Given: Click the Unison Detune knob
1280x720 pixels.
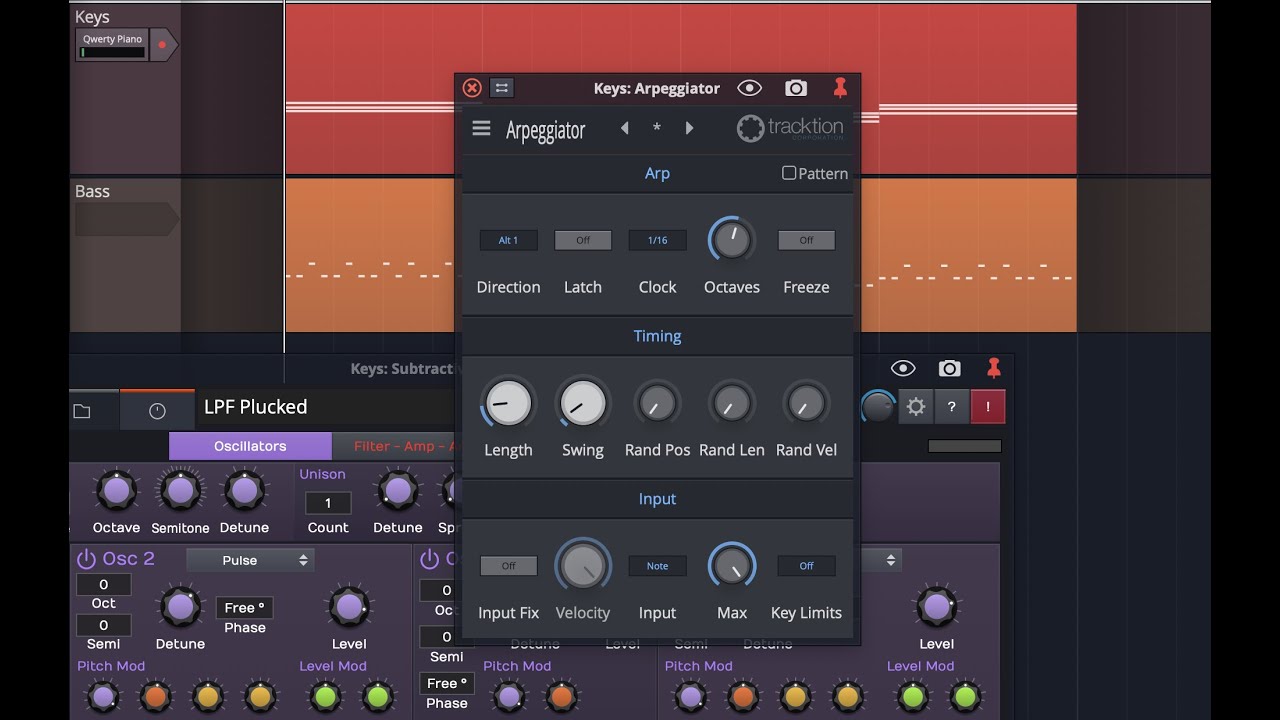Looking at the screenshot, I should click(397, 490).
